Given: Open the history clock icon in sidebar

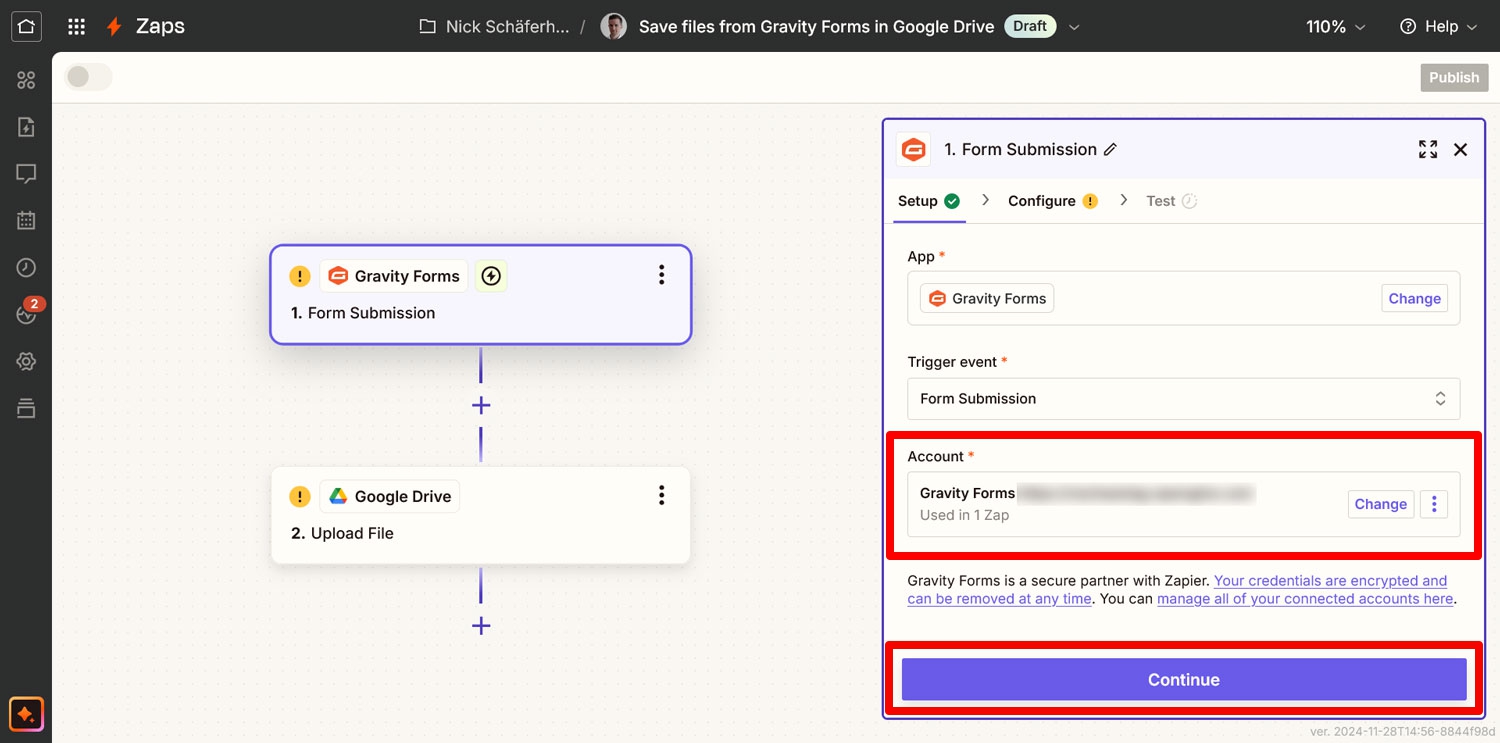Looking at the screenshot, I should click(26, 268).
